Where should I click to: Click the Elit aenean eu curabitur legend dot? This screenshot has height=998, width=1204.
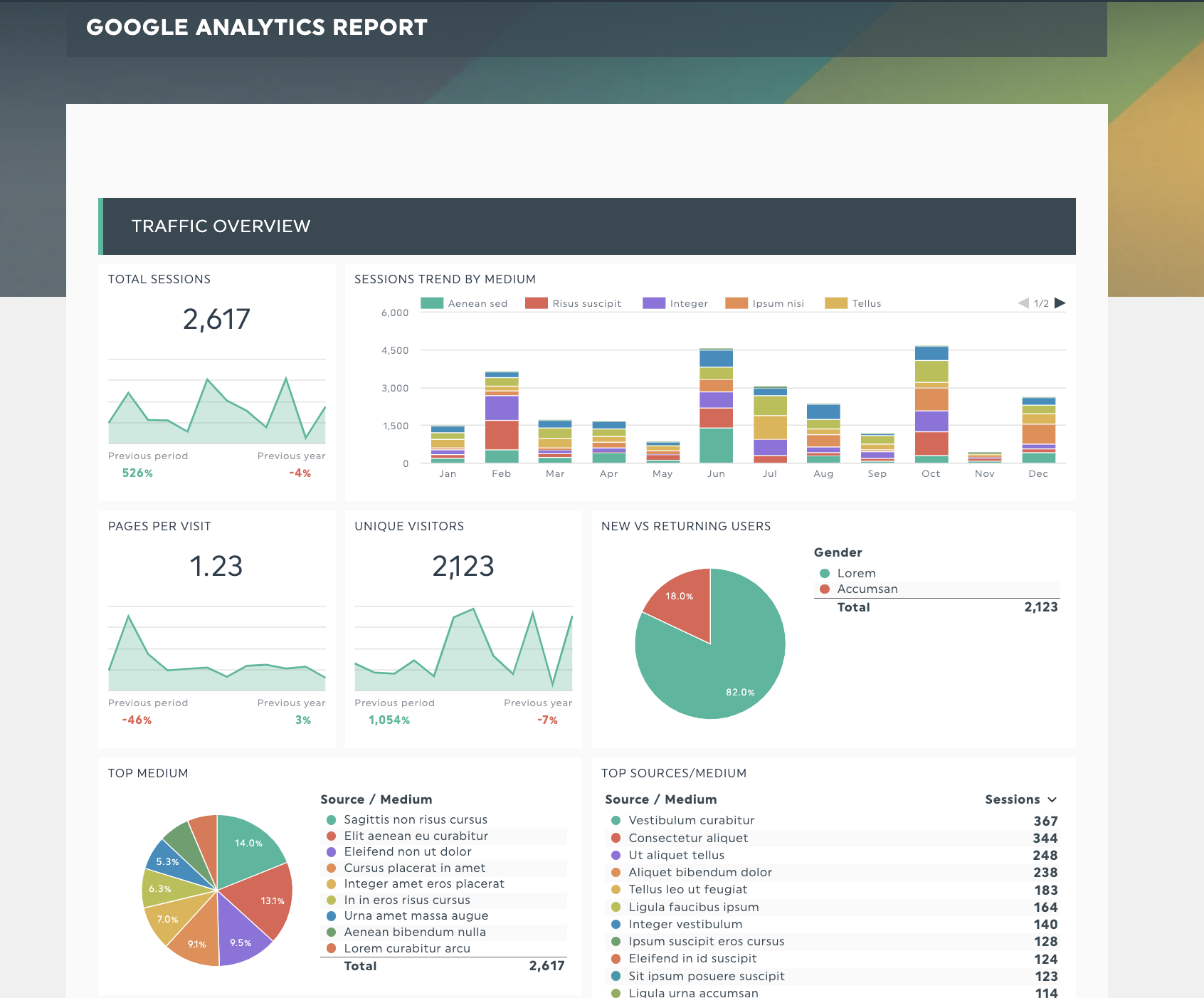pyautogui.click(x=330, y=836)
